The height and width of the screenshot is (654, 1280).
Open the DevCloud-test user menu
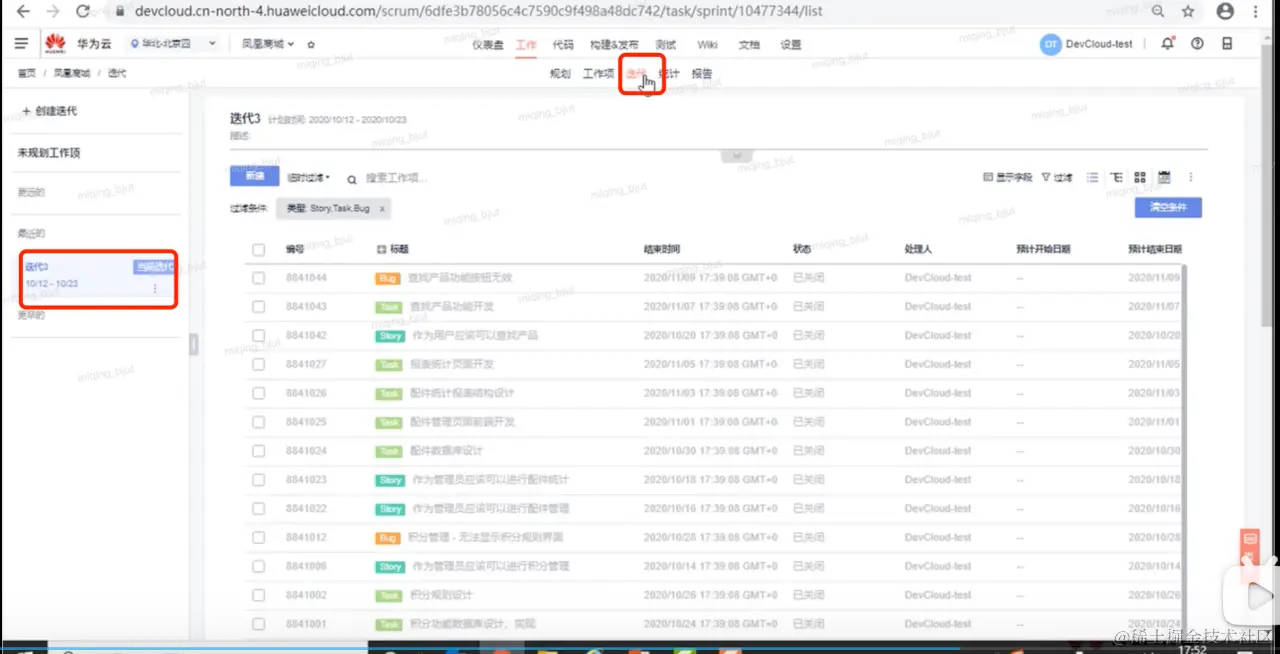[x=1086, y=44]
